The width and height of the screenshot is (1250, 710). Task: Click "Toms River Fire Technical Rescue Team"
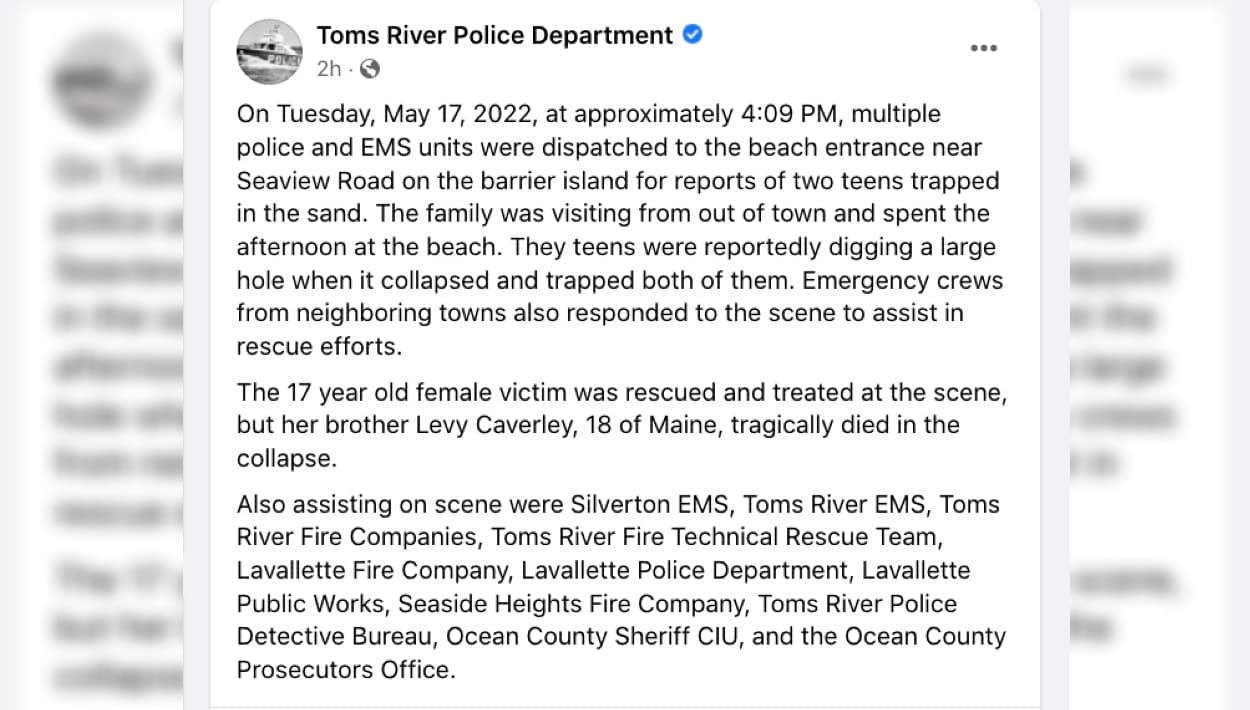click(x=716, y=537)
